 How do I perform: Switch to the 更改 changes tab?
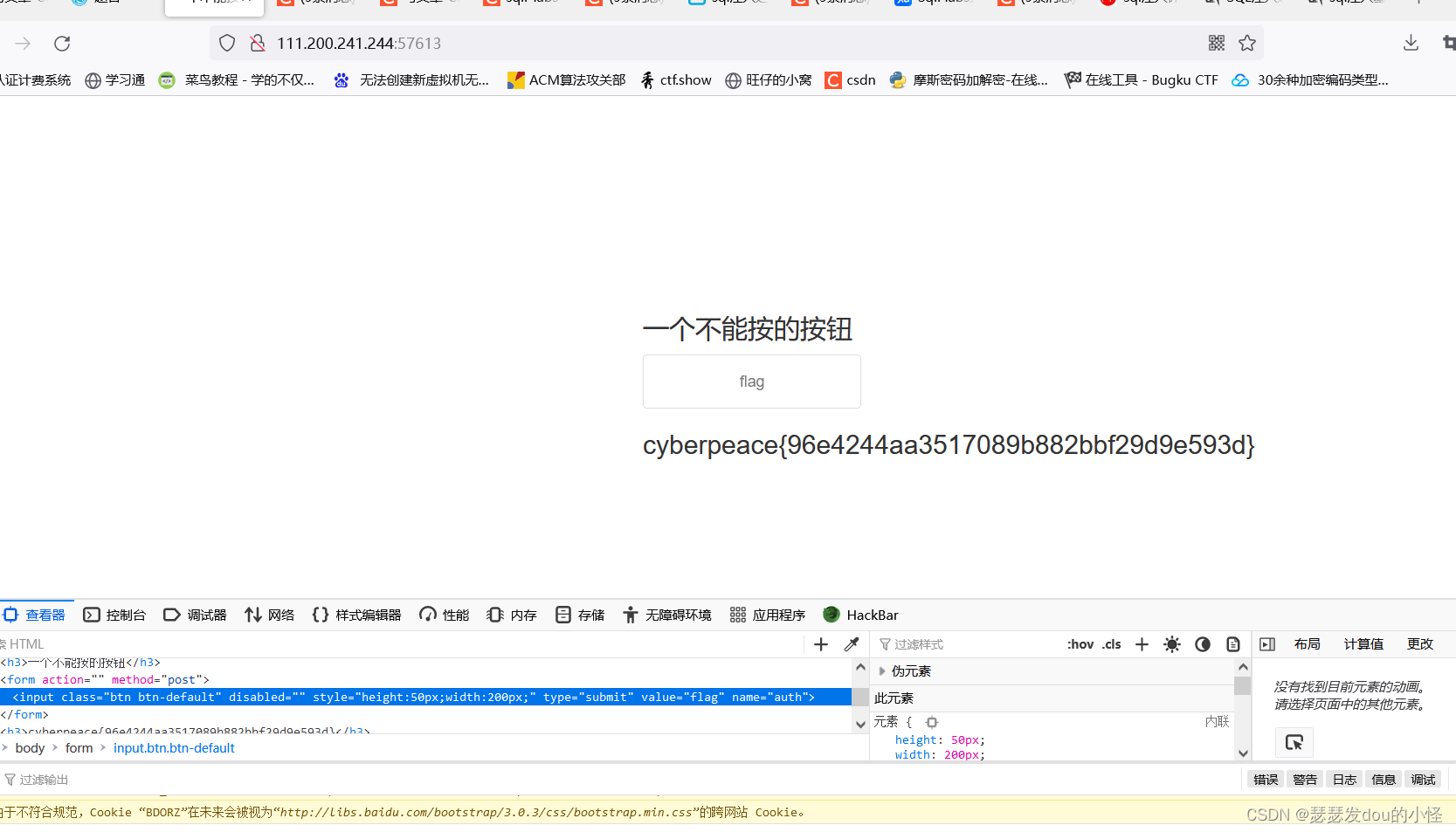pyautogui.click(x=1420, y=644)
